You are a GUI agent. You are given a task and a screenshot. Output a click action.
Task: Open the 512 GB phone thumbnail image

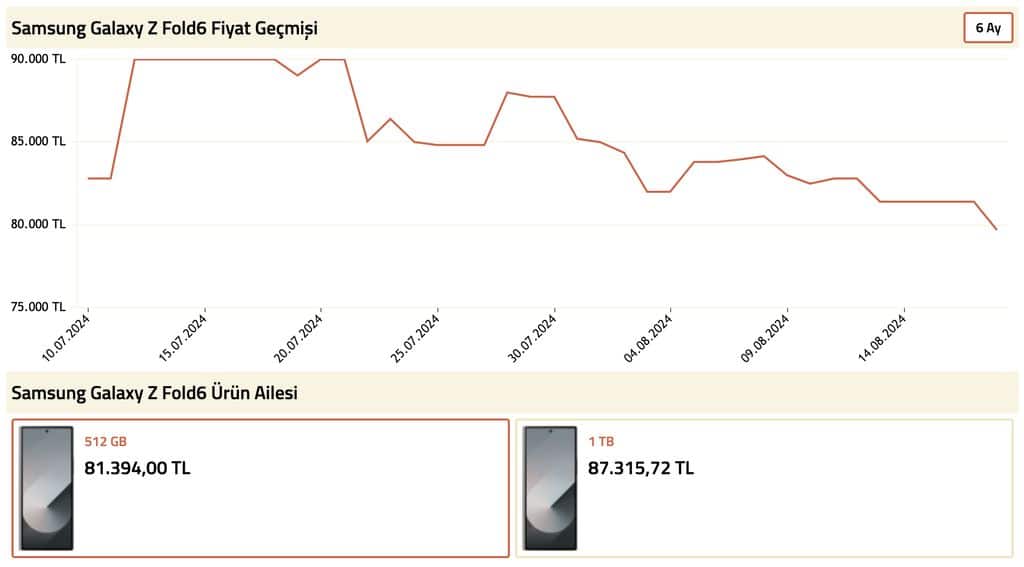click(x=46, y=488)
